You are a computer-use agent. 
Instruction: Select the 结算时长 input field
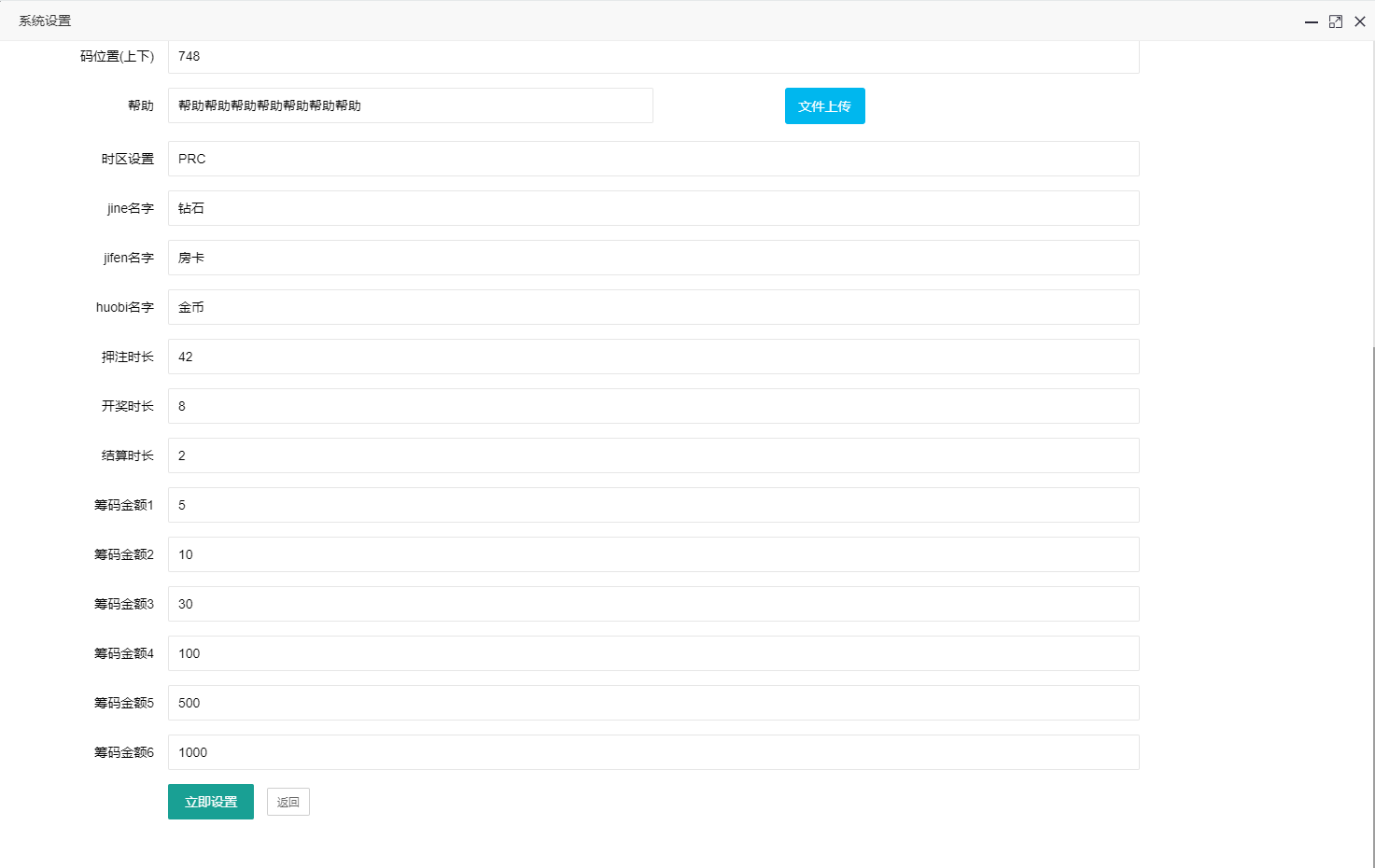(652, 455)
